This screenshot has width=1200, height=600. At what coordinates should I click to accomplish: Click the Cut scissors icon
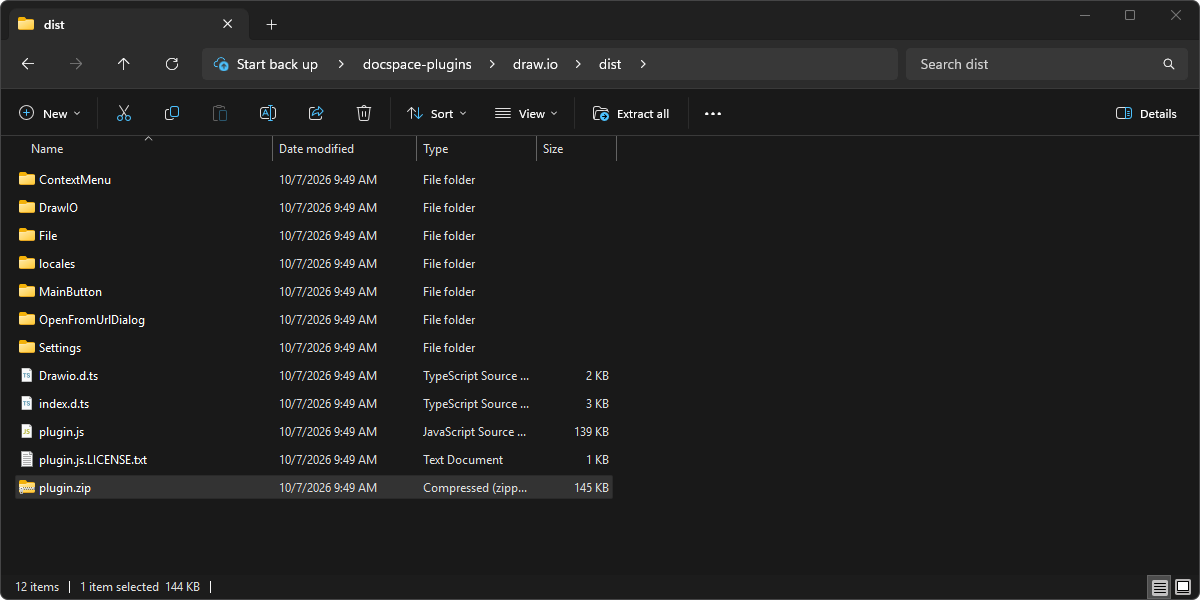[124, 113]
